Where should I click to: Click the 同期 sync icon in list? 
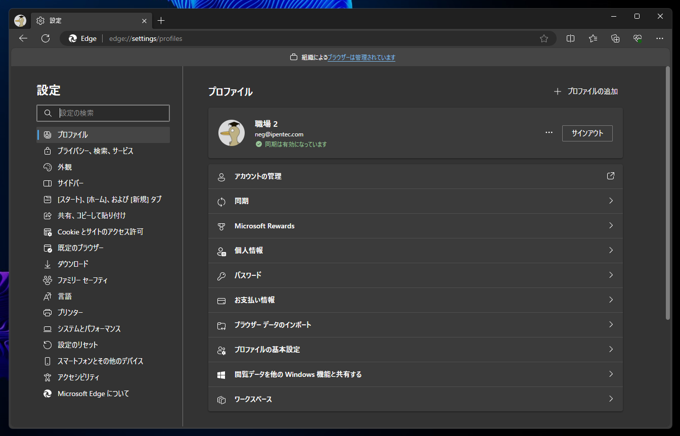click(x=221, y=202)
